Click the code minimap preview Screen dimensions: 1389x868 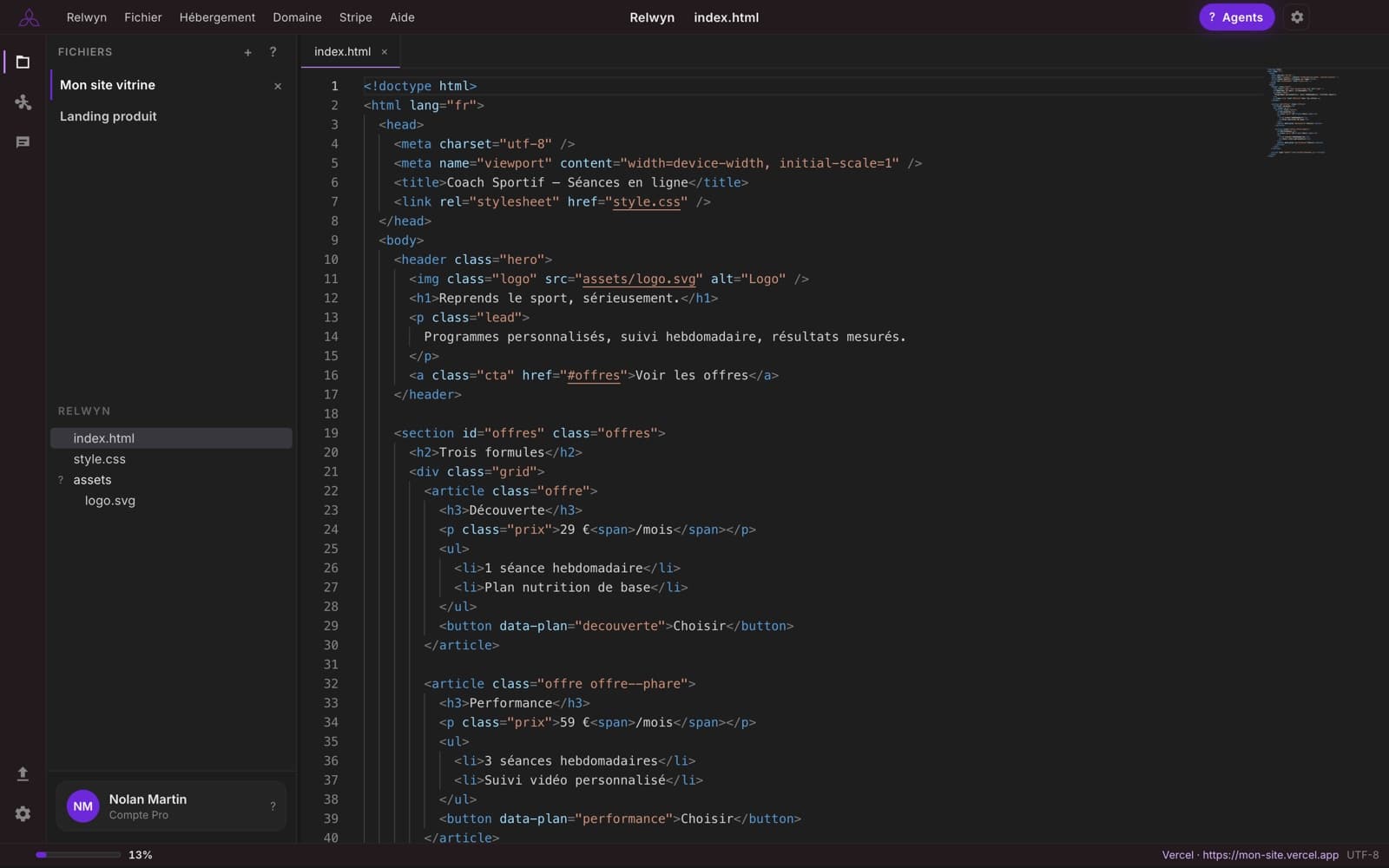click(1302, 111)
